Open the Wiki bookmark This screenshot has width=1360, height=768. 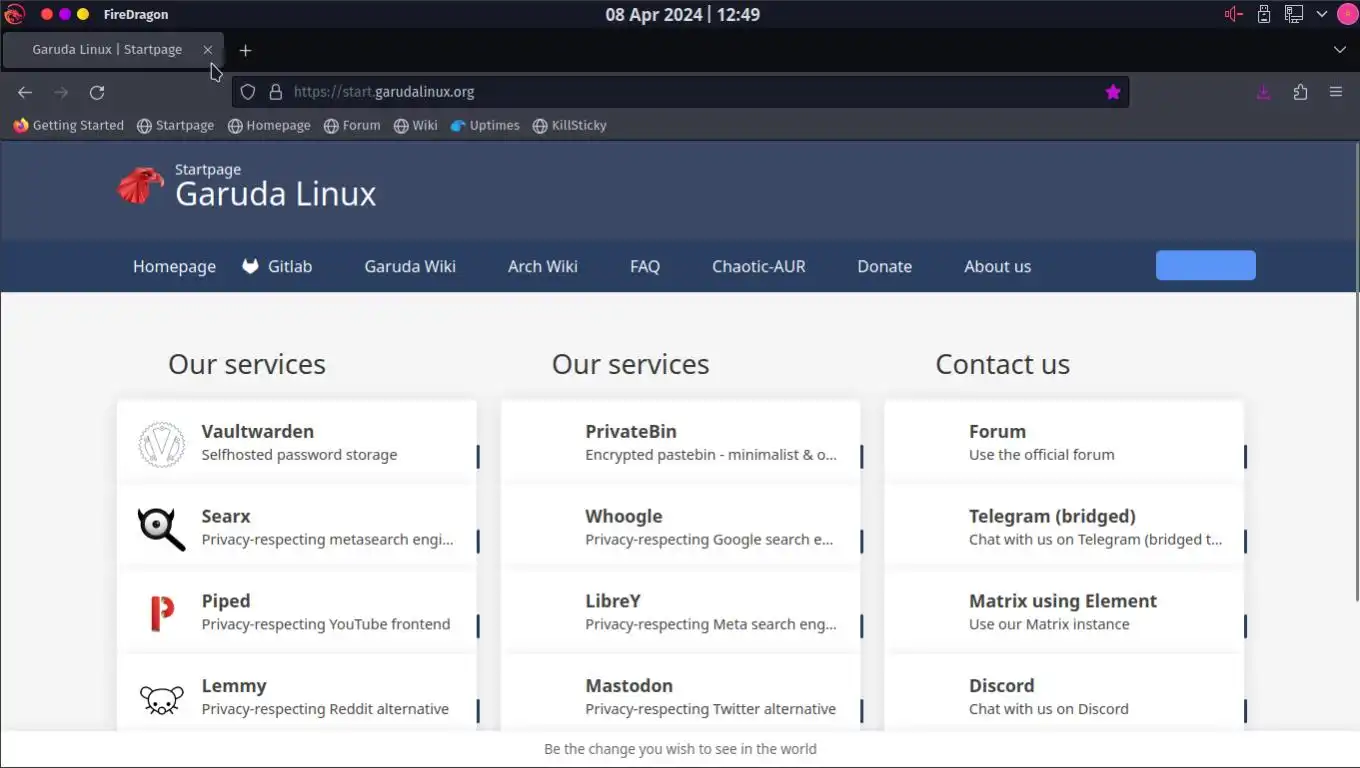tap(415, 125)
